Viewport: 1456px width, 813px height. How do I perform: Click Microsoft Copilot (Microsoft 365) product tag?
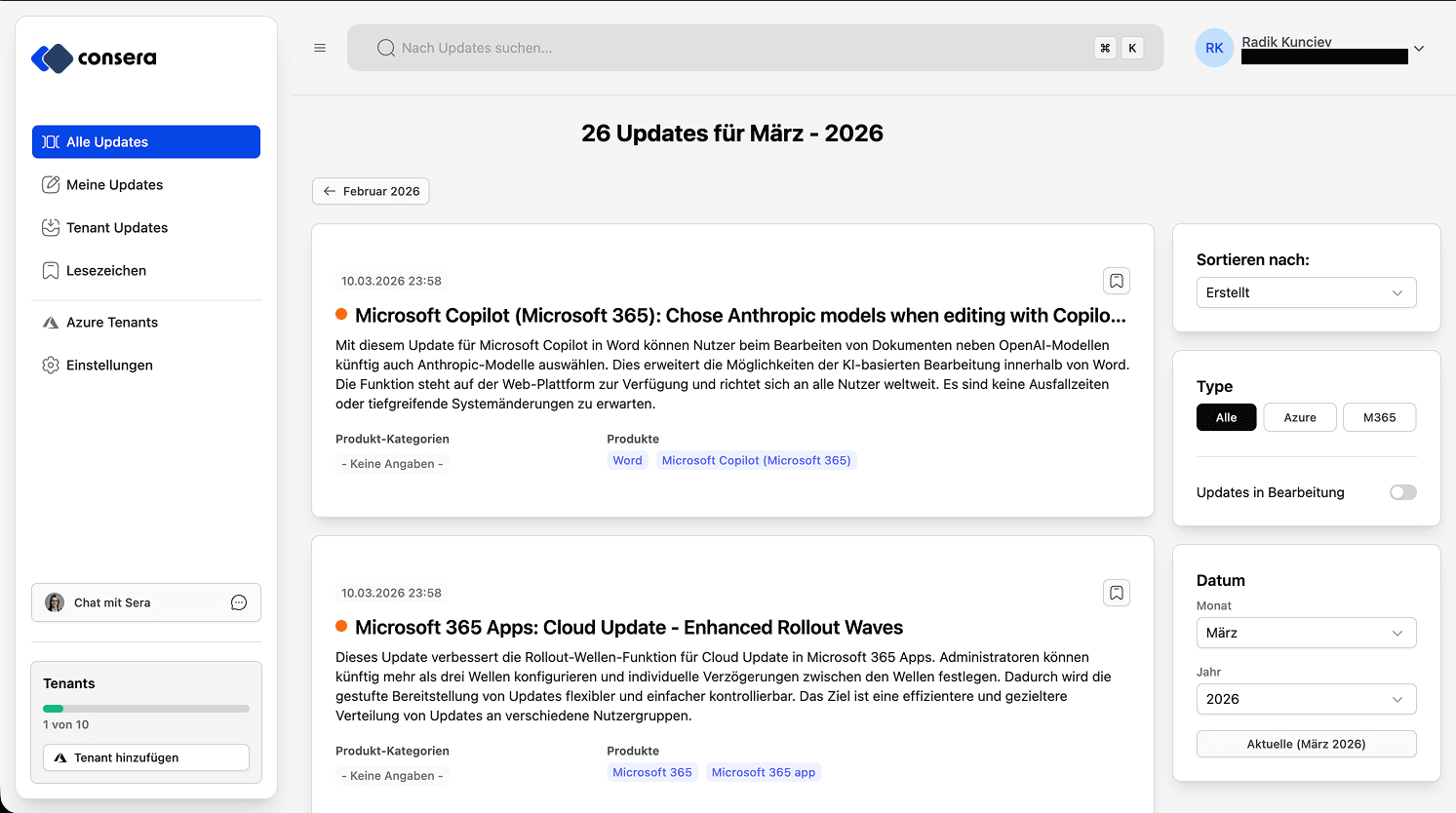point(757,460)
